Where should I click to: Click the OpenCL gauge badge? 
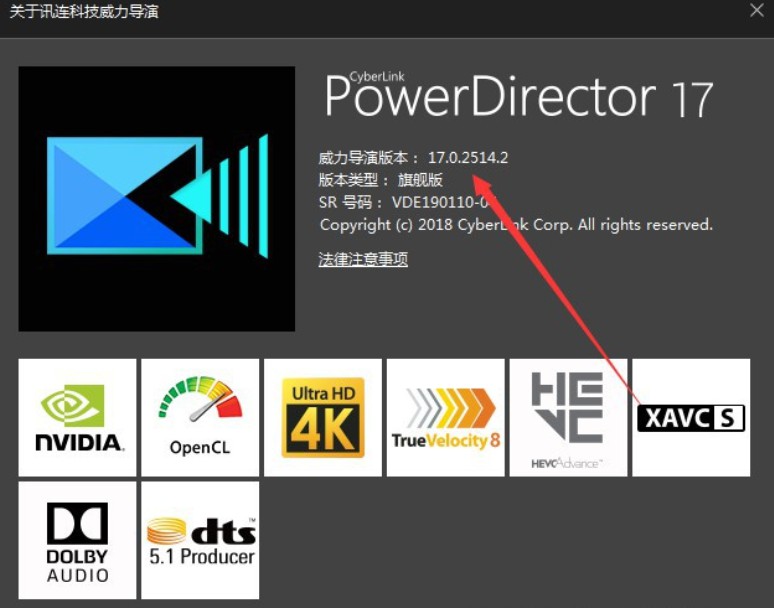coord(200,418)
